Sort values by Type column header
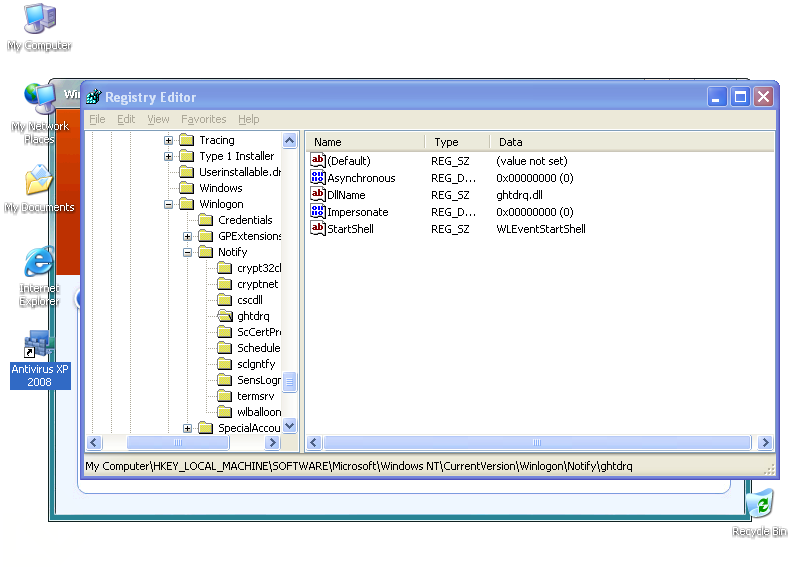800x570 pixels. (457, 142)
